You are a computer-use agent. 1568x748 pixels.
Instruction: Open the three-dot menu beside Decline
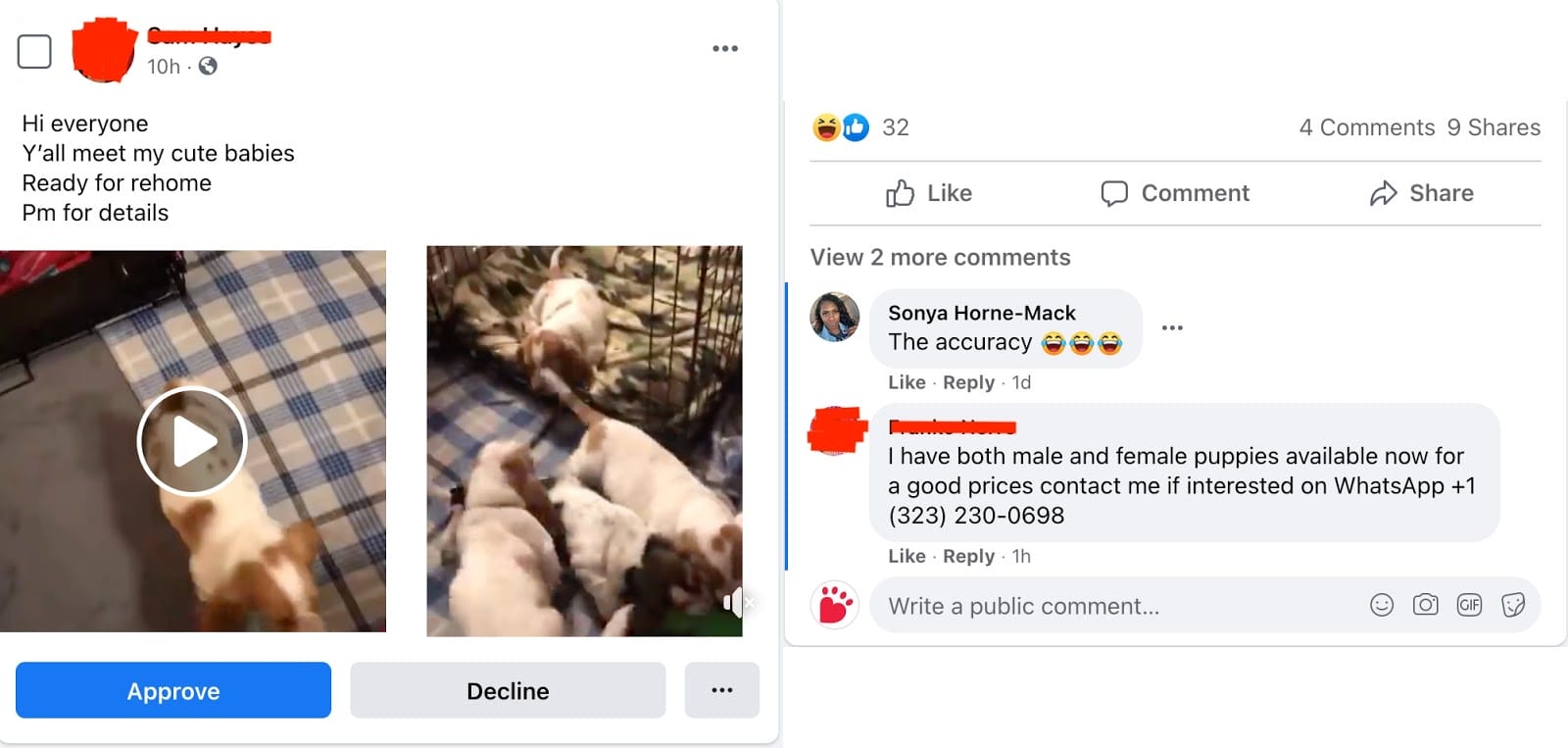722,690
